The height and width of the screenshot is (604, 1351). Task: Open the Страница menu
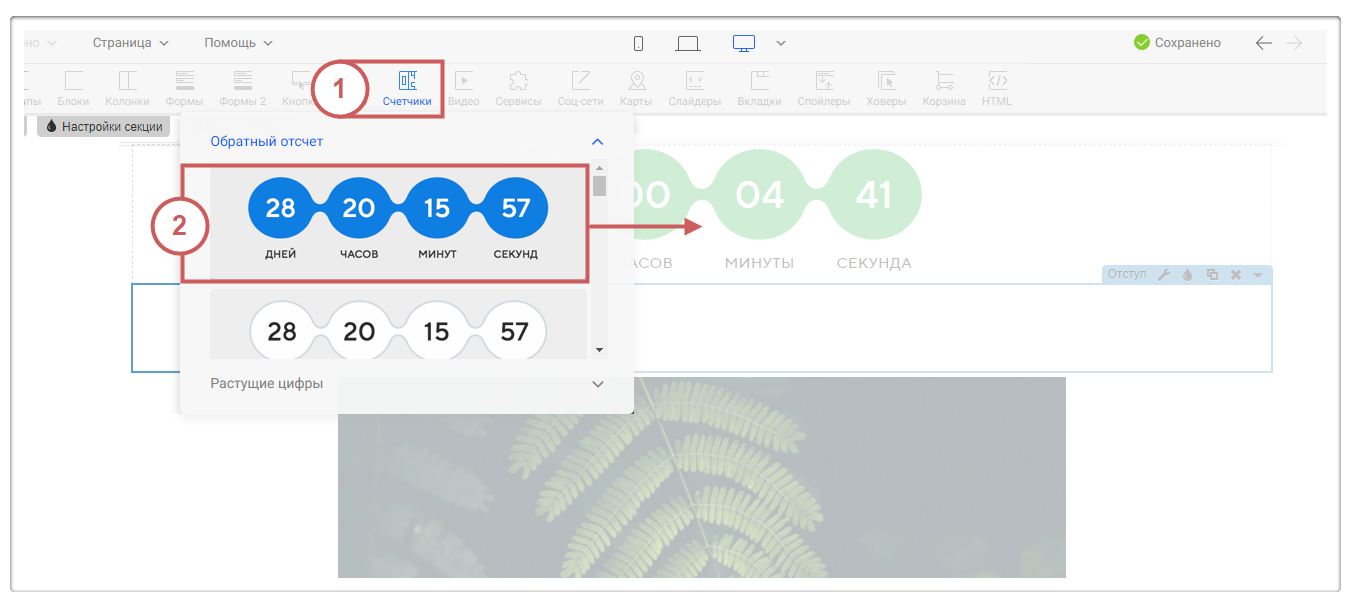(x=130, y=43)
